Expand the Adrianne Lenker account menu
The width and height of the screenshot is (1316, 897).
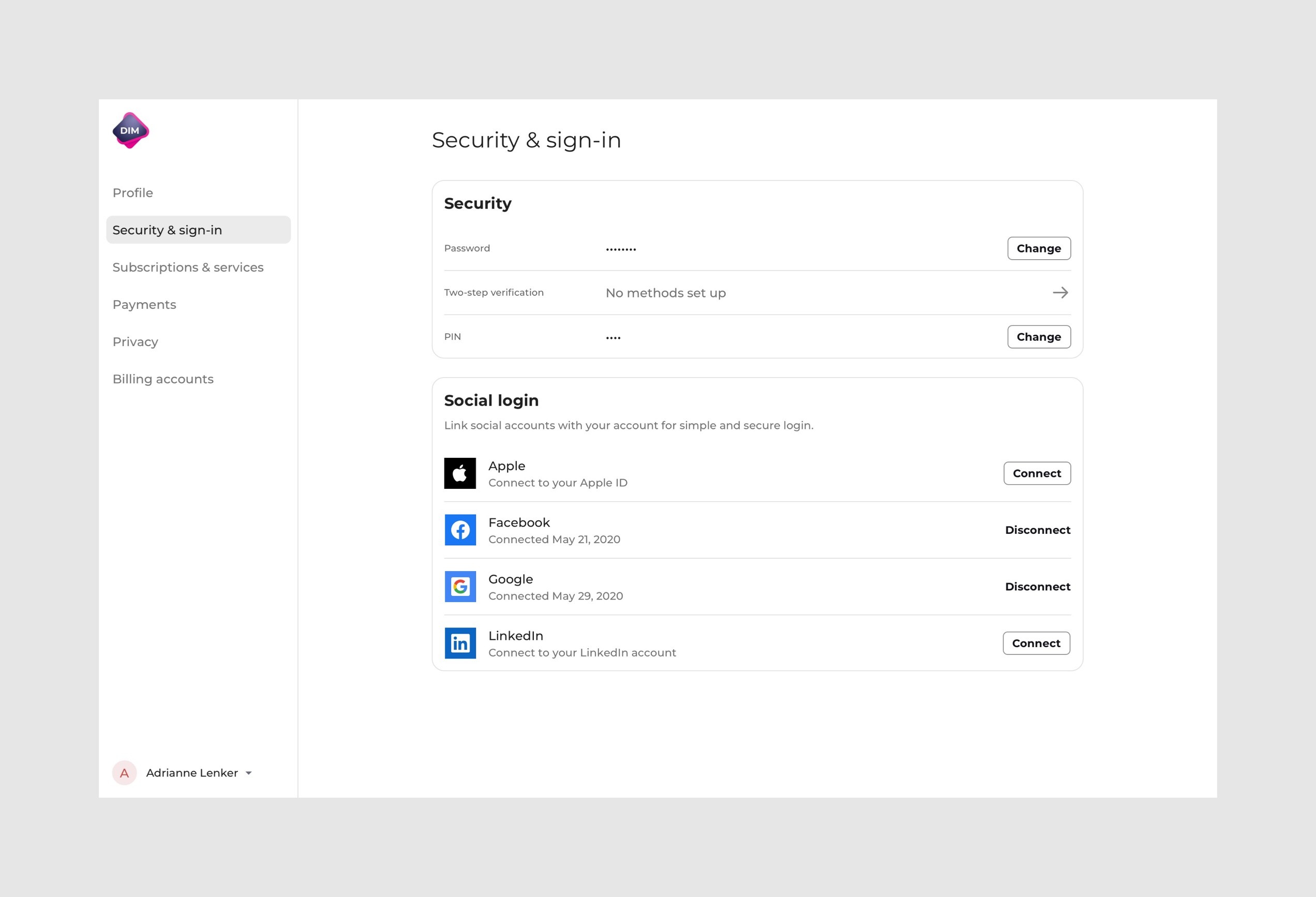[192, 772]
